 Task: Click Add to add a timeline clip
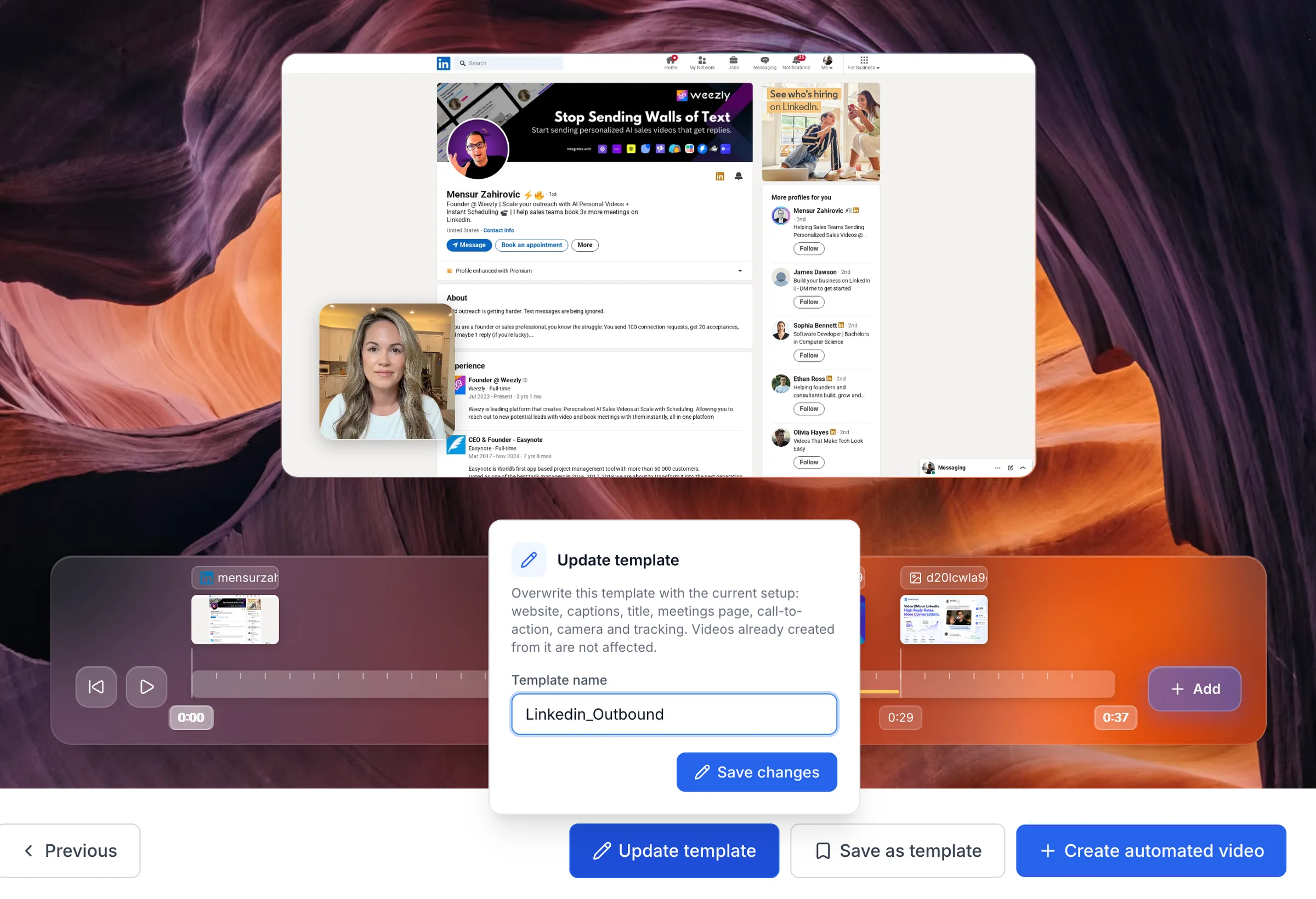(x=1195, y=689)
